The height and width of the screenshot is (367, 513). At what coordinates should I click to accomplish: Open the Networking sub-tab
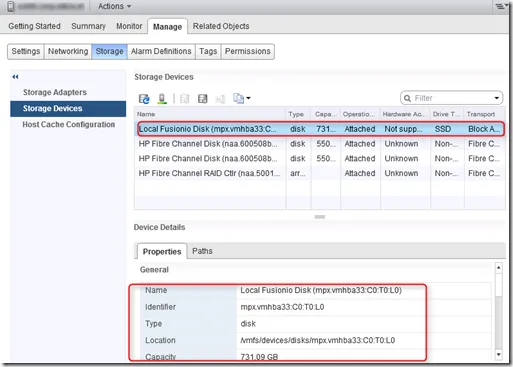68,51
